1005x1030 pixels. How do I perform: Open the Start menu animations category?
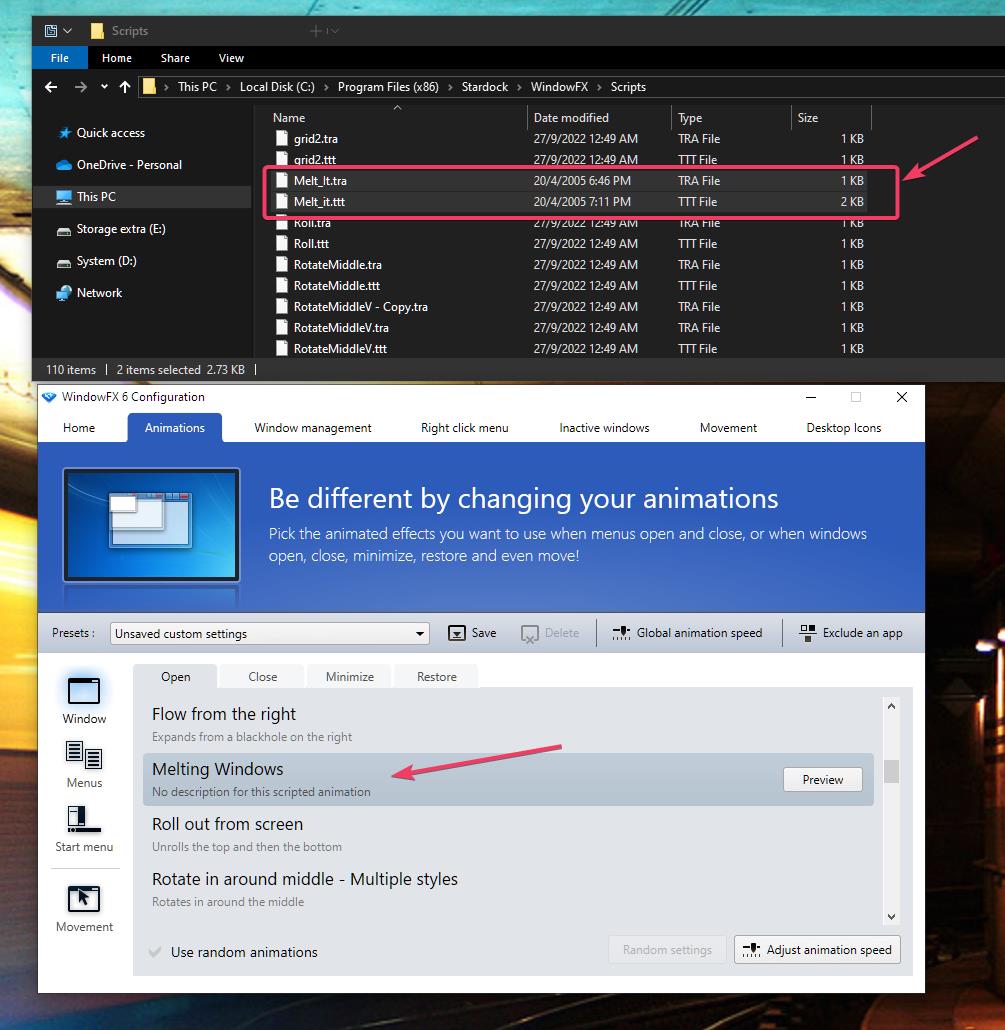[x=84, y=819]
